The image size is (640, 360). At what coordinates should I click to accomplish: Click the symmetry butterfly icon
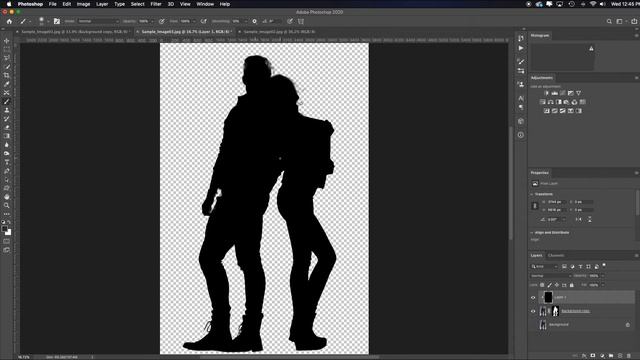(301, 21)
